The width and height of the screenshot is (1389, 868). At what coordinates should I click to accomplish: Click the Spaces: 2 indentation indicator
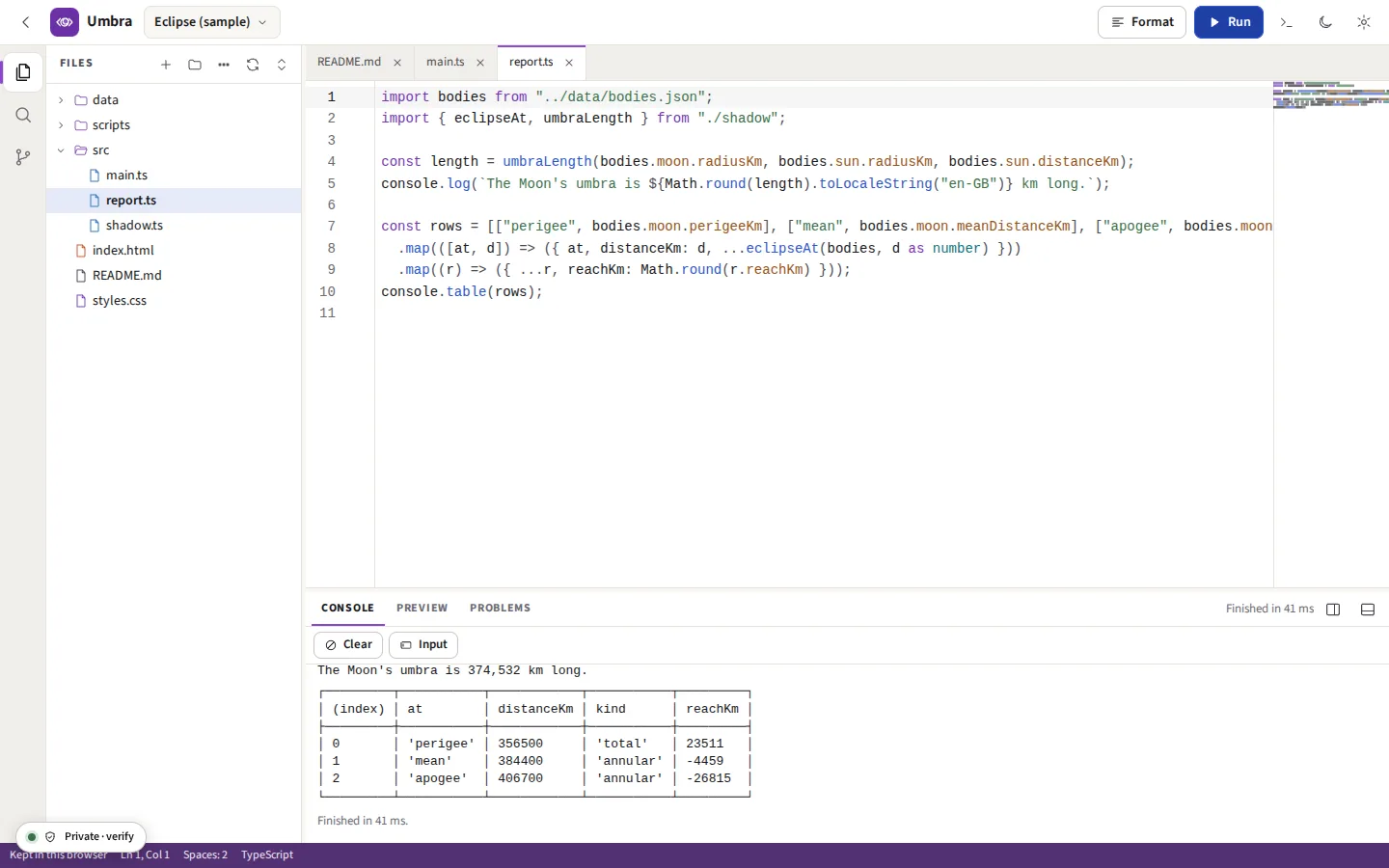tap(205, 854)
